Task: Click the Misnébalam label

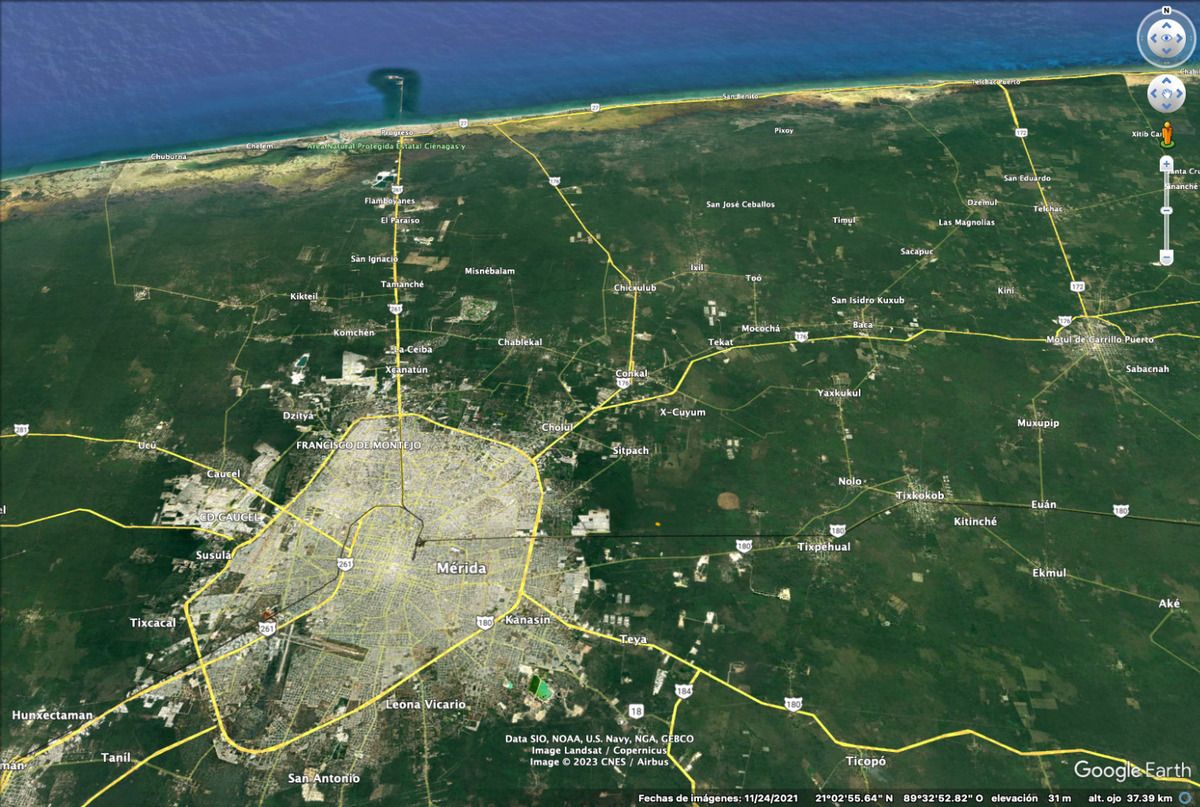Action: click(x=490, y=271)
